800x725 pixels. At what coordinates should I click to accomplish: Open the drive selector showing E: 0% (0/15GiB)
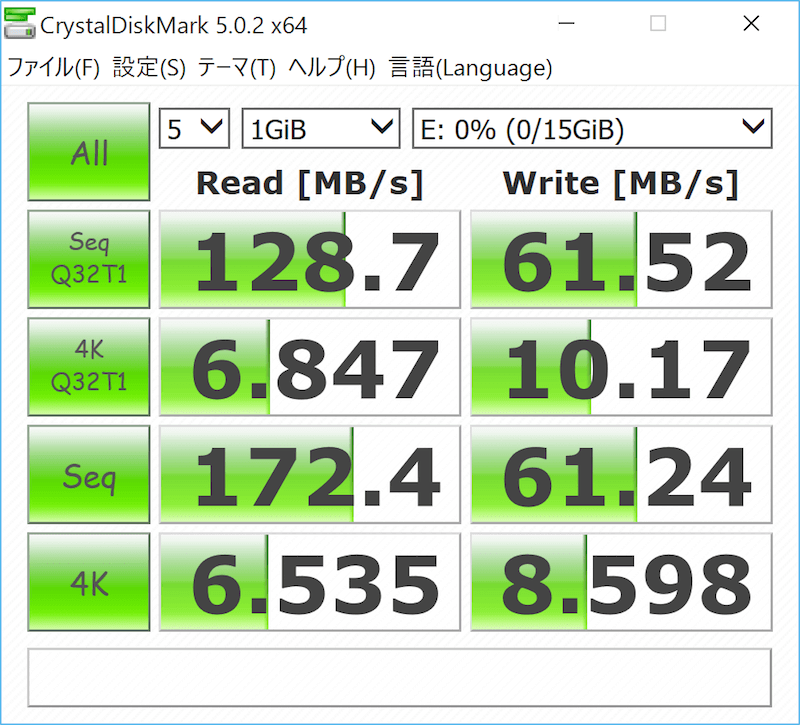592,128
